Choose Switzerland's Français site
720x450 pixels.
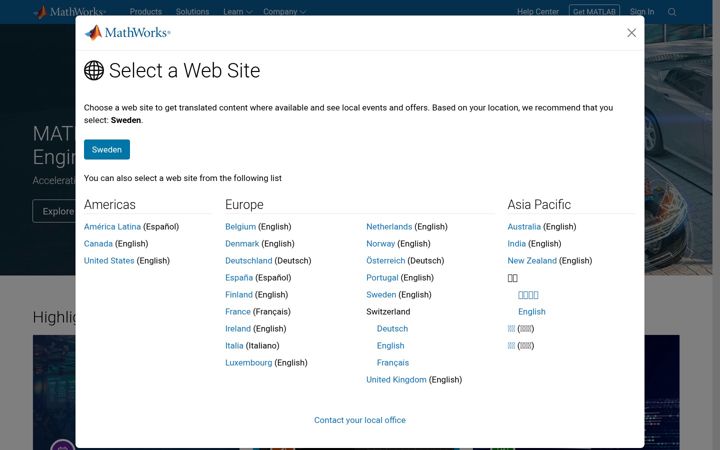[393, 363]
